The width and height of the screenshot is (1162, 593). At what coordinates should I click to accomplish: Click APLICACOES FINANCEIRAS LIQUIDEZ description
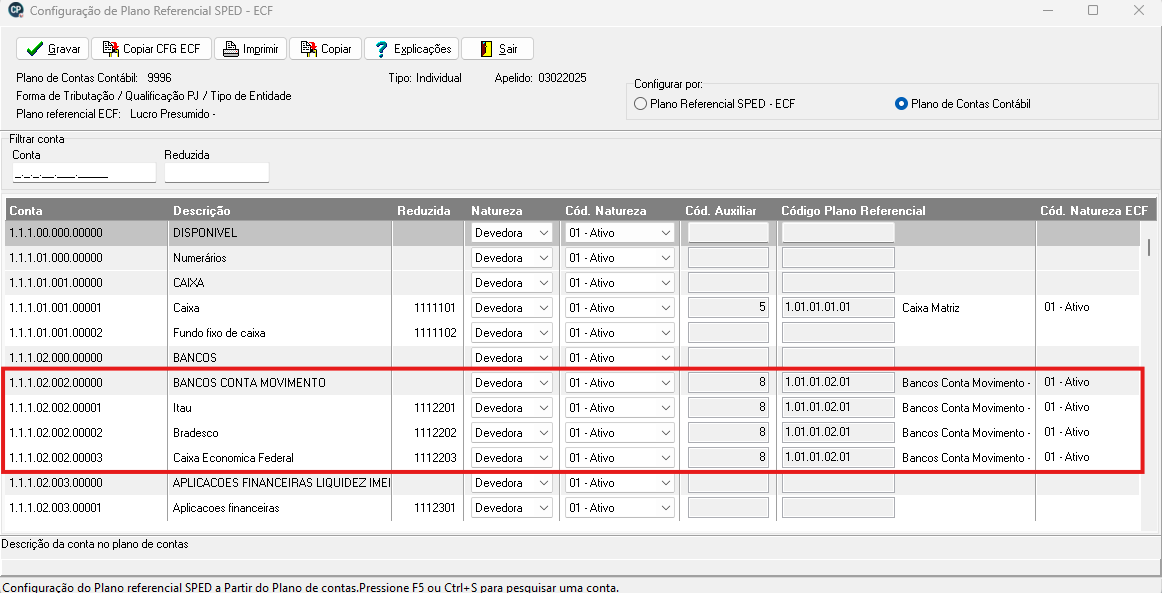click(x=281, y=483)
